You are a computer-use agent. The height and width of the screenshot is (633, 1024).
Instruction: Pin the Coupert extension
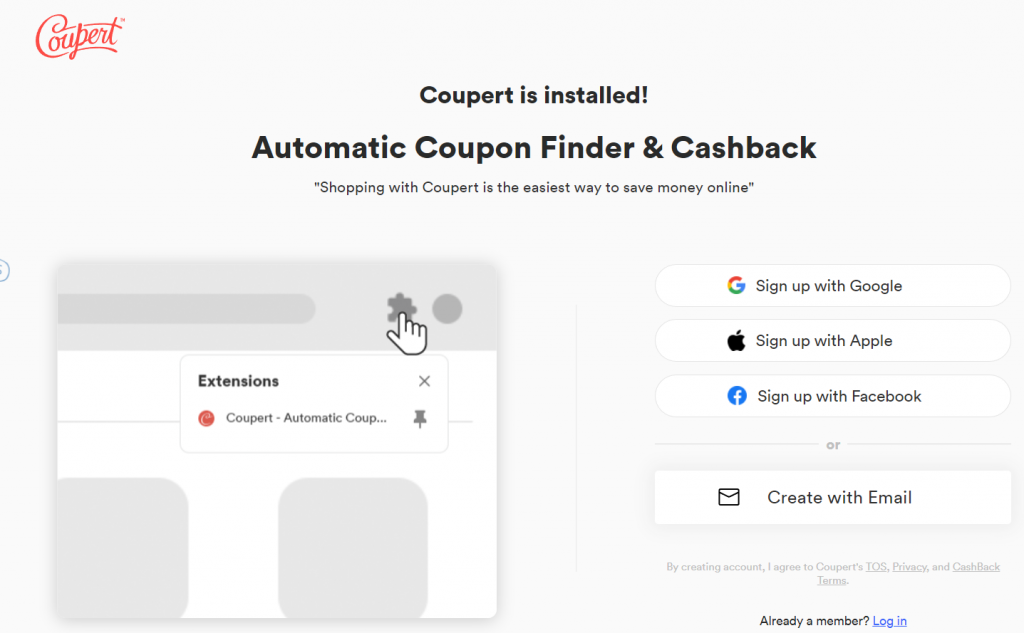coord(420,418)
